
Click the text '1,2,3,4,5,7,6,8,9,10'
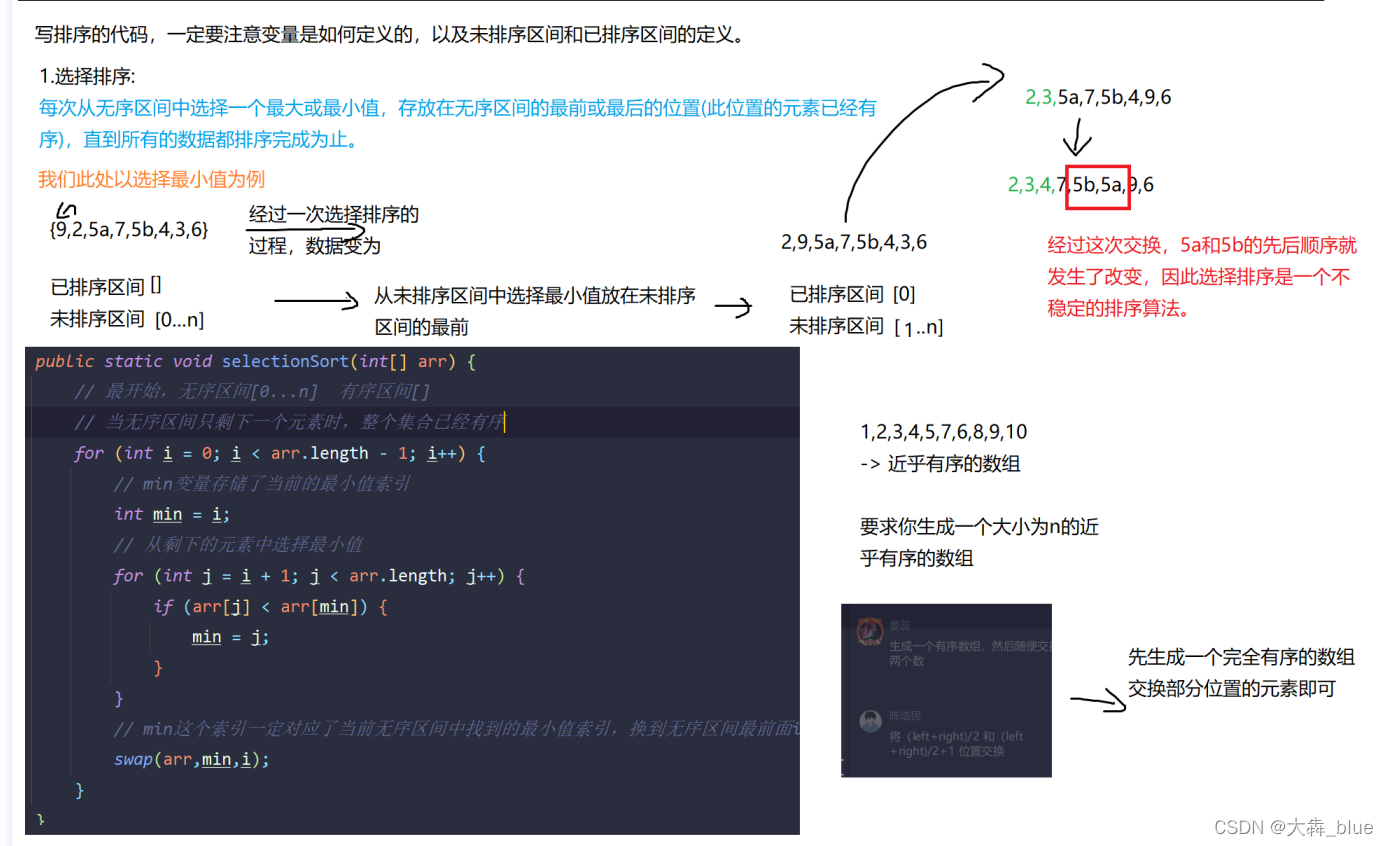click(944, 433)
